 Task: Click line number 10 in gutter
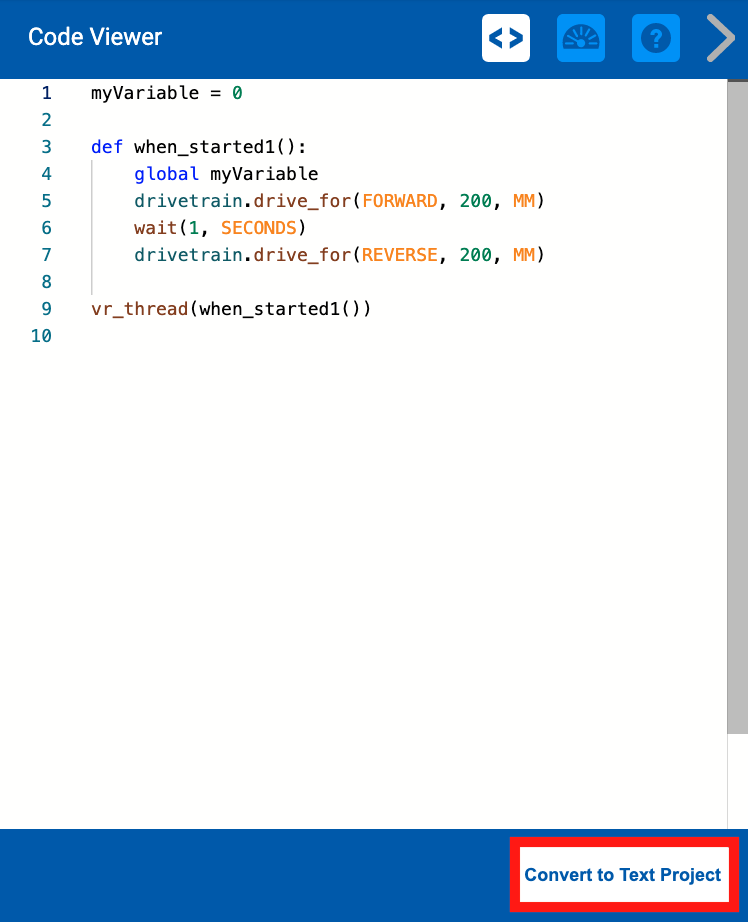point(41,335)
